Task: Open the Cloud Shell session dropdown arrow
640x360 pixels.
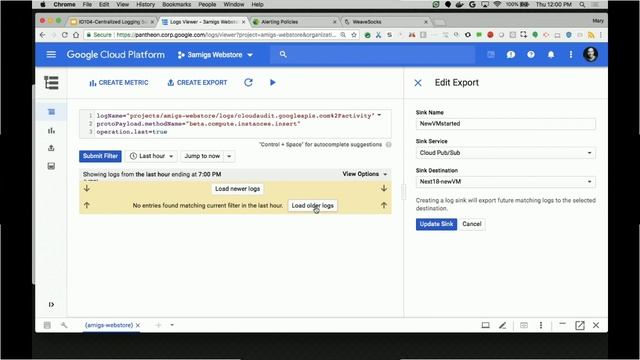Action: coord(172,325)
